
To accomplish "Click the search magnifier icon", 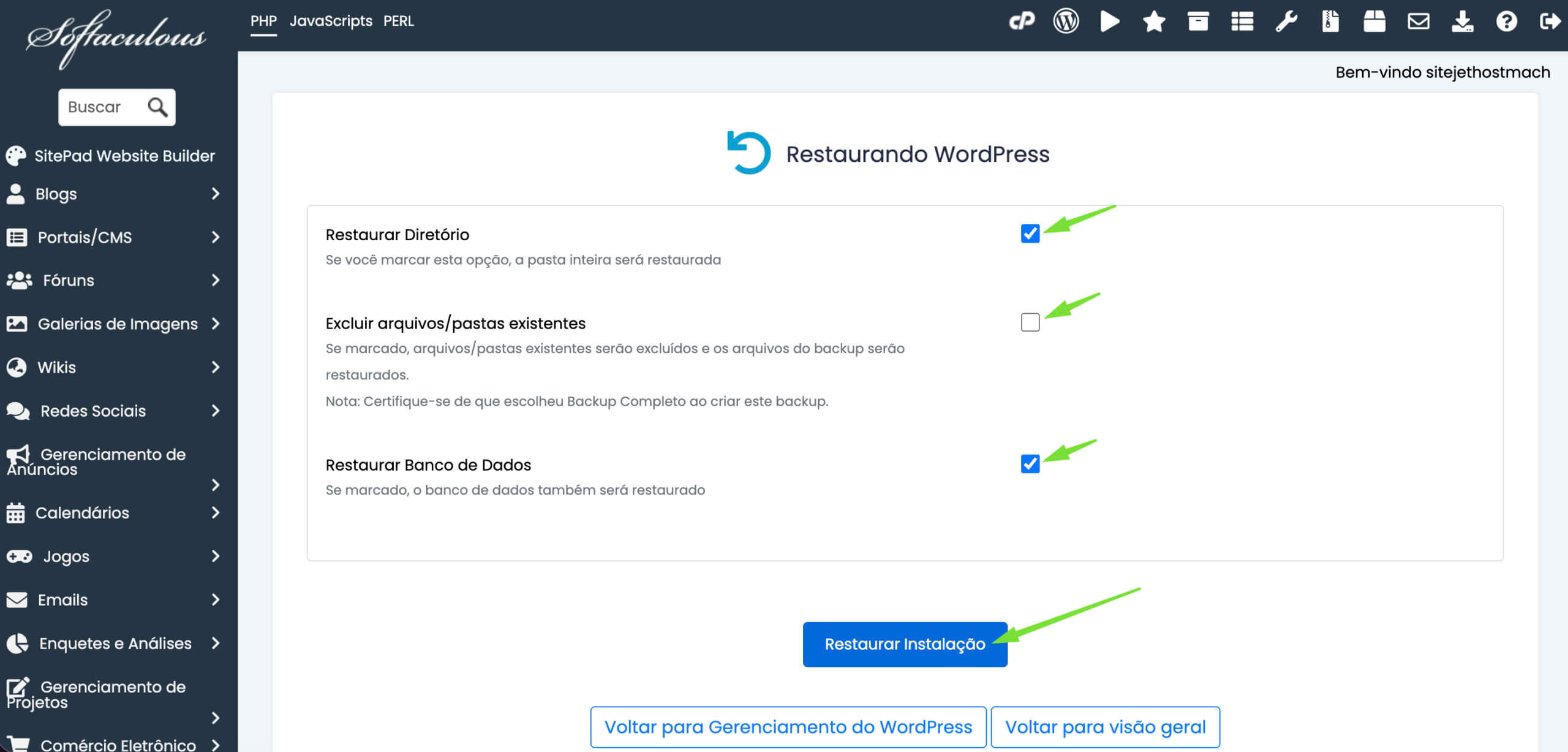I will [x=157, y=107].
